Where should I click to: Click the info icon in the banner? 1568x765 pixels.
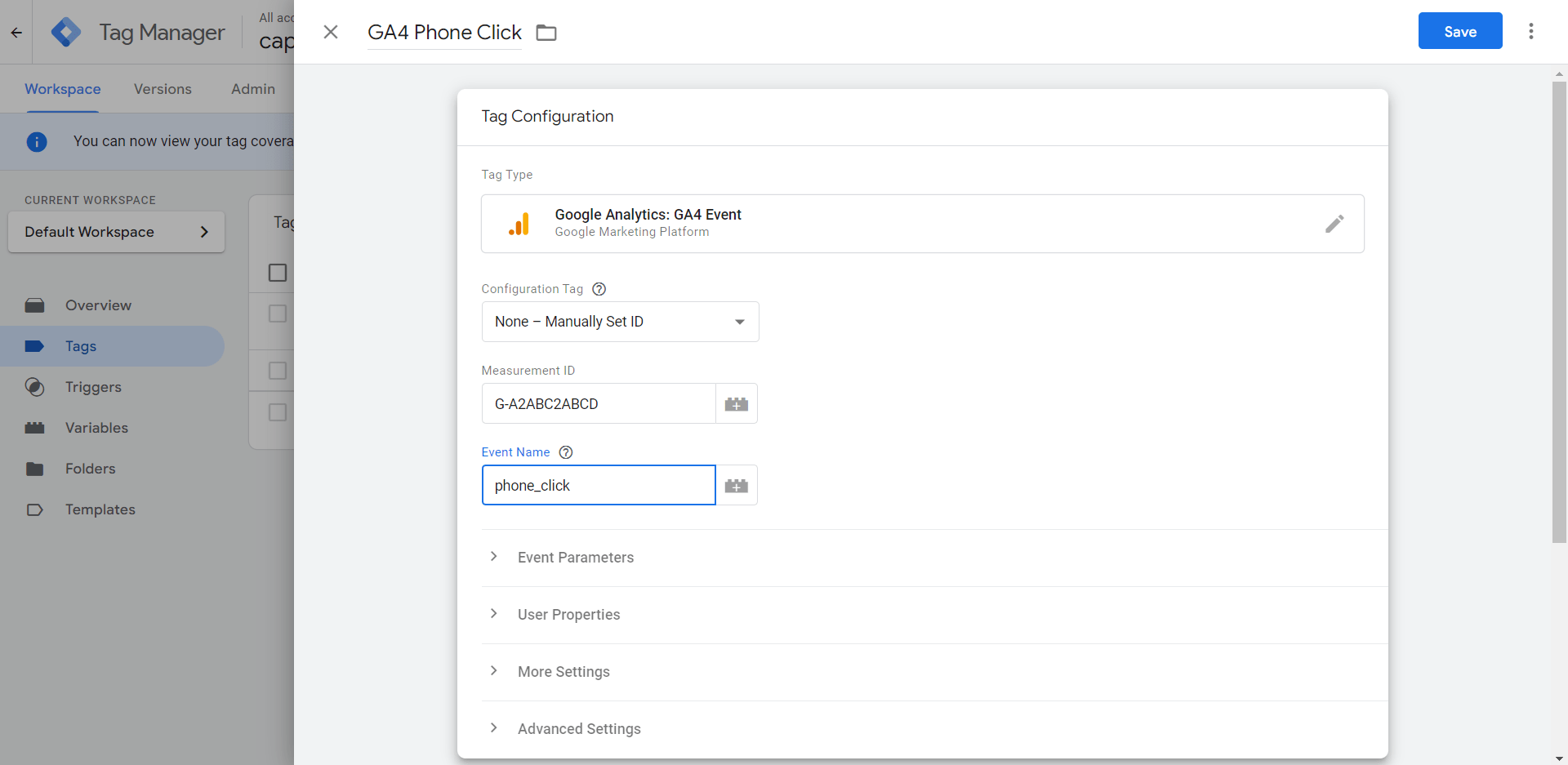[37, 141]
